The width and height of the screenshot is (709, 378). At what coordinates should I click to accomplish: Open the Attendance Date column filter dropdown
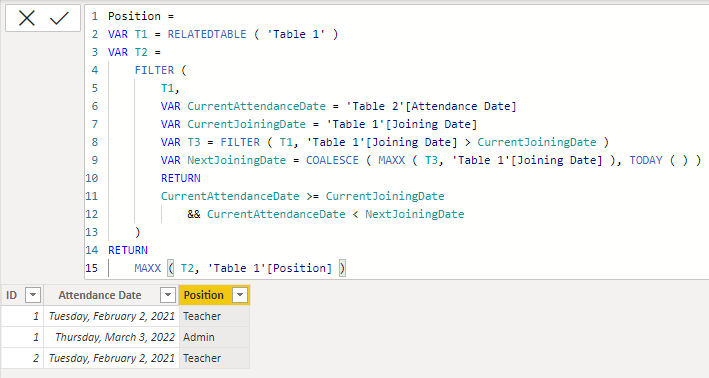click(168, 295)
